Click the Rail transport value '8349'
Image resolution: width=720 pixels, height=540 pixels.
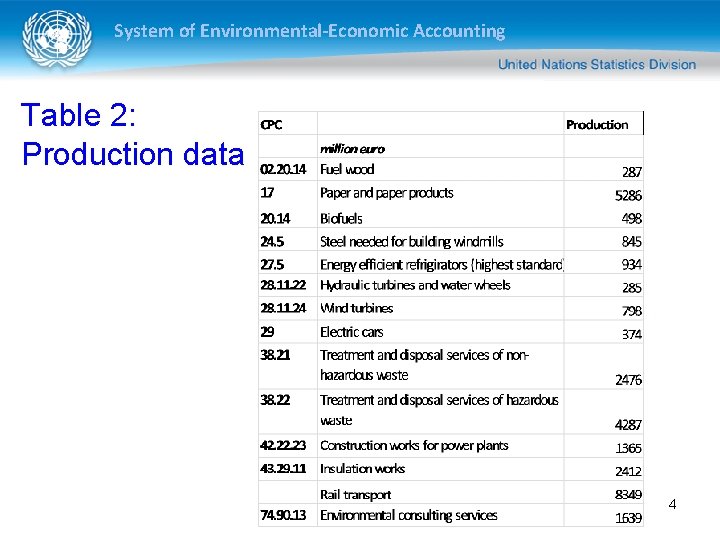point(628,495)
